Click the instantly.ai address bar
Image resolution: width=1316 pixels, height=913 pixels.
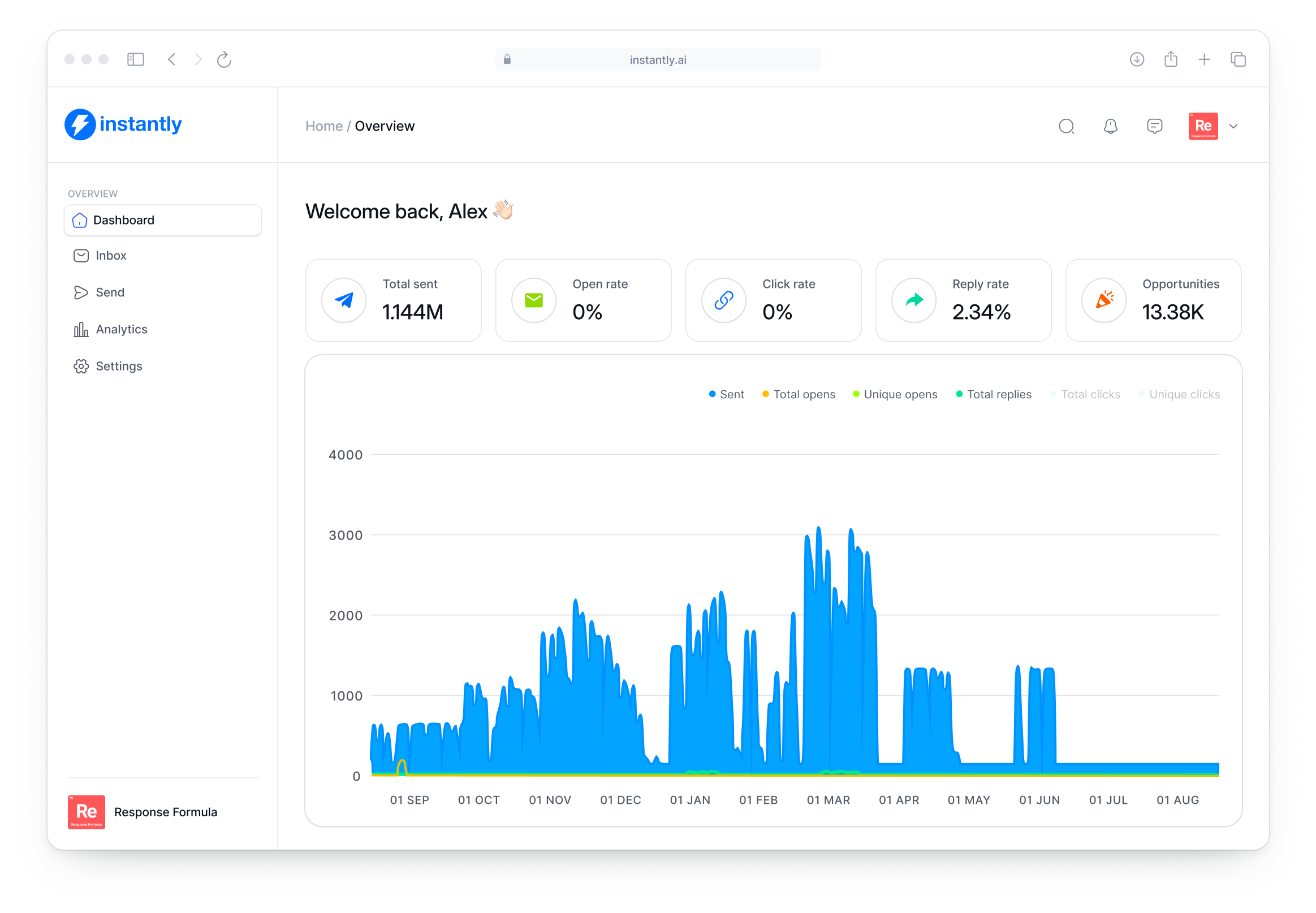pyautogui.click(x=658, y=59)
